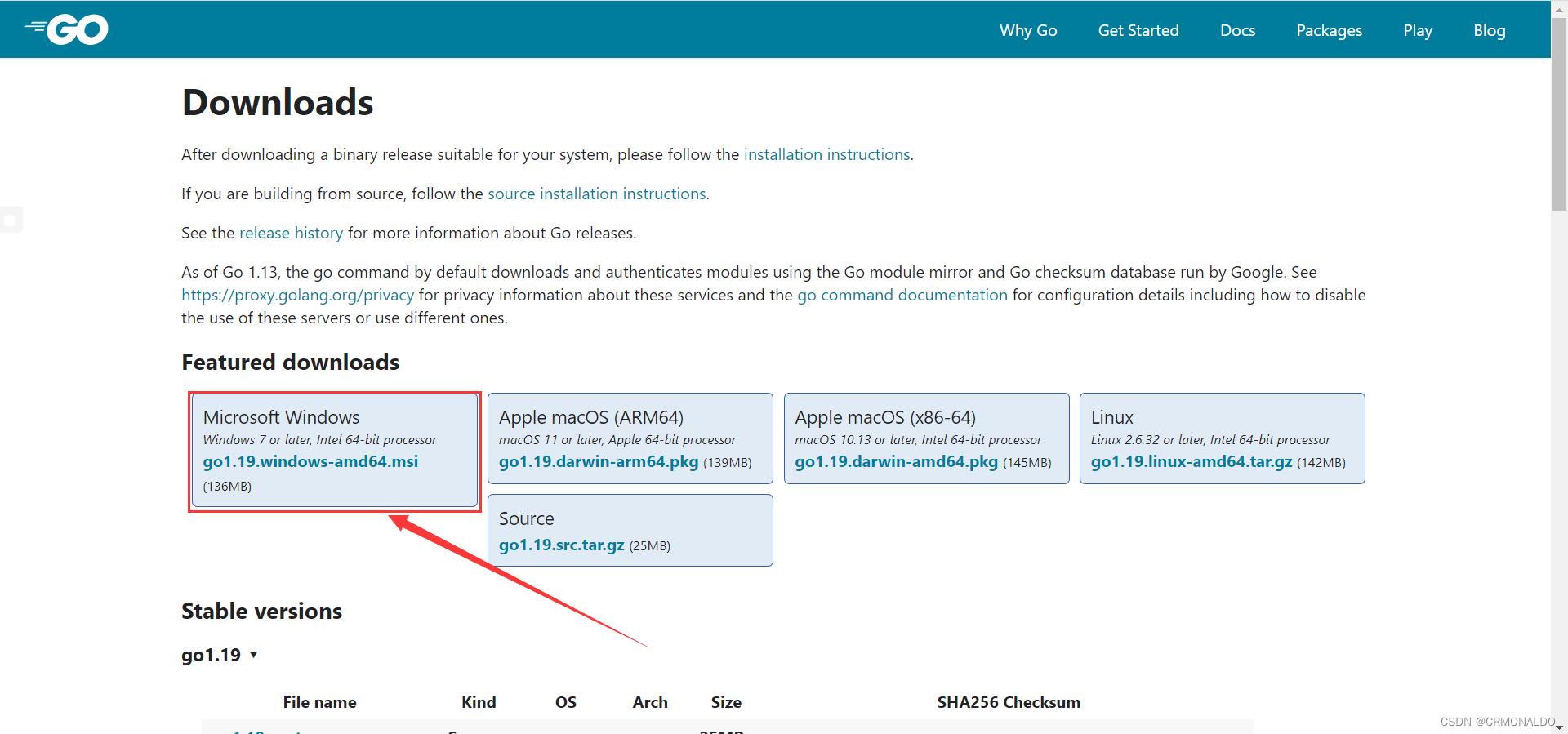Open source installation instructions link
1568x734 pixels.
click(x=597, y=194)
